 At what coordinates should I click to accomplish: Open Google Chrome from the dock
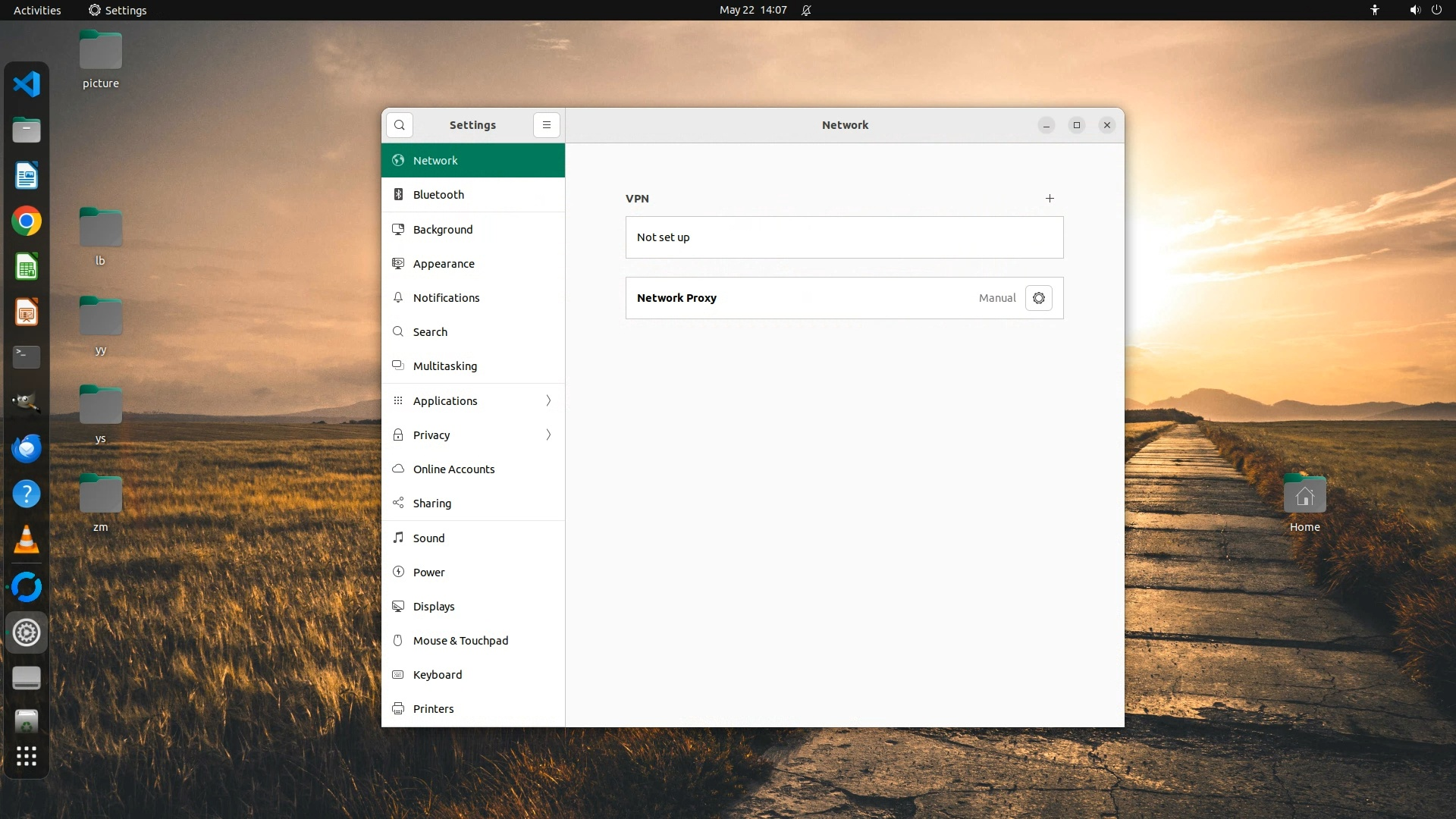tap(27, 221)
